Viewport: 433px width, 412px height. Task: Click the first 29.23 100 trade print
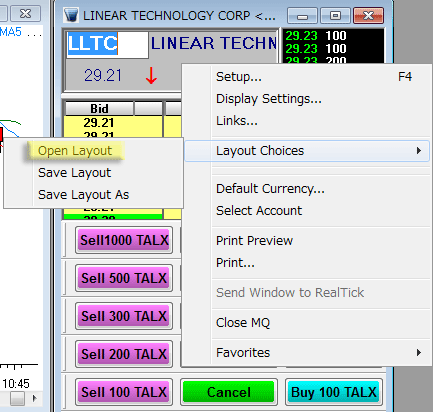coord(316,35)
